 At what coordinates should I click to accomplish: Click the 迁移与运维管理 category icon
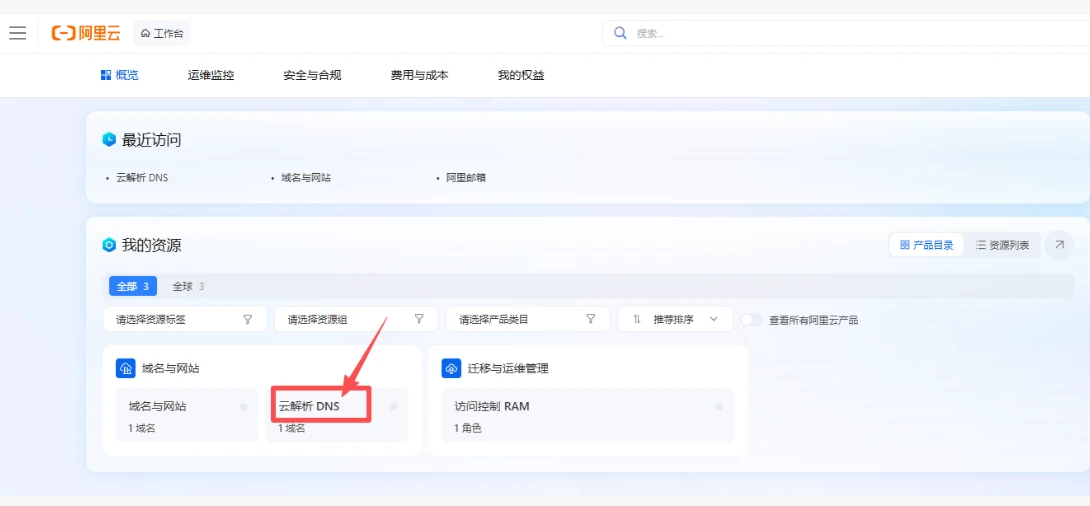[451, 368]
